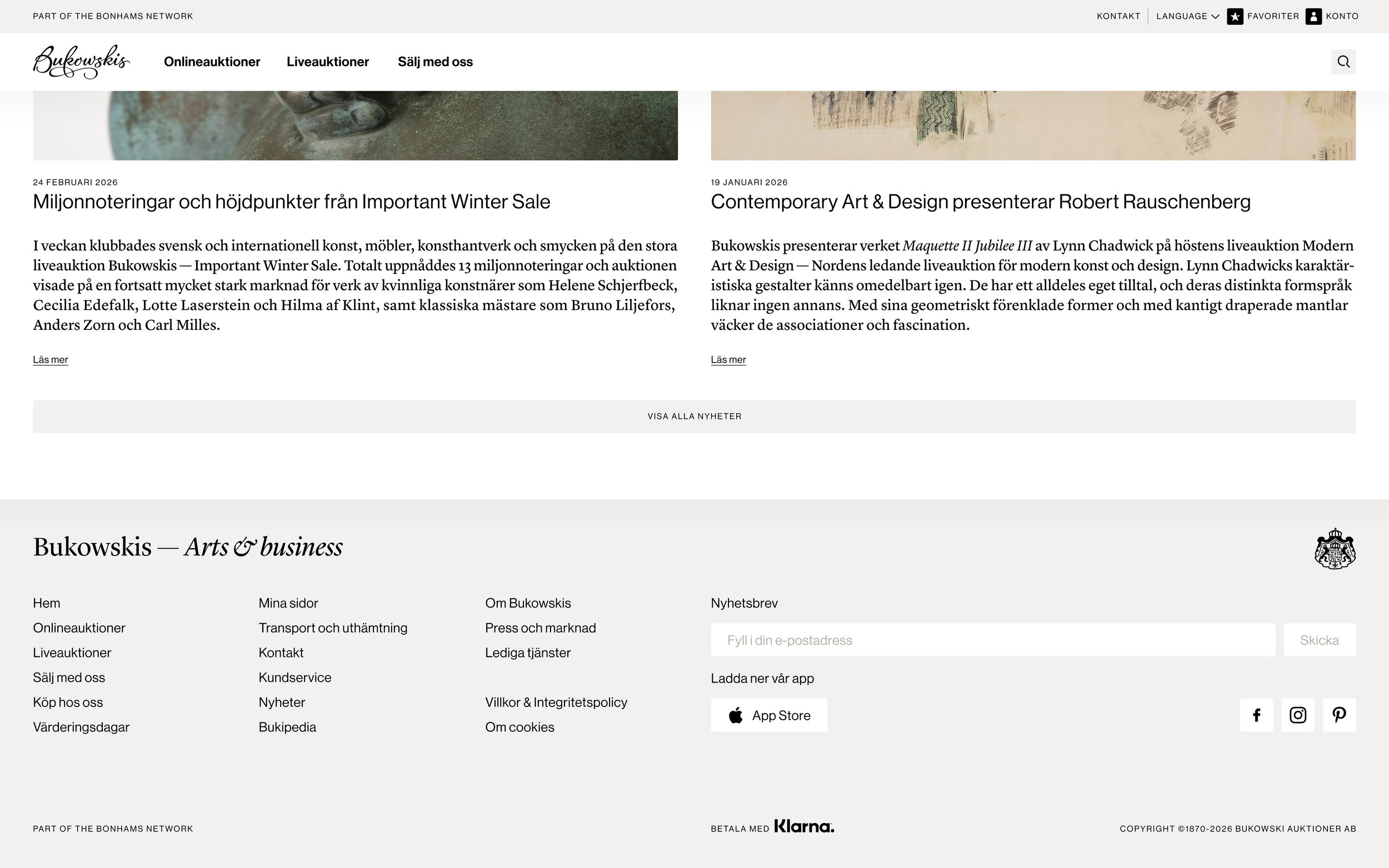Click Sälj med oss in the footer
This screenshot has height=868, width=1389.
(x=69, y=677)
